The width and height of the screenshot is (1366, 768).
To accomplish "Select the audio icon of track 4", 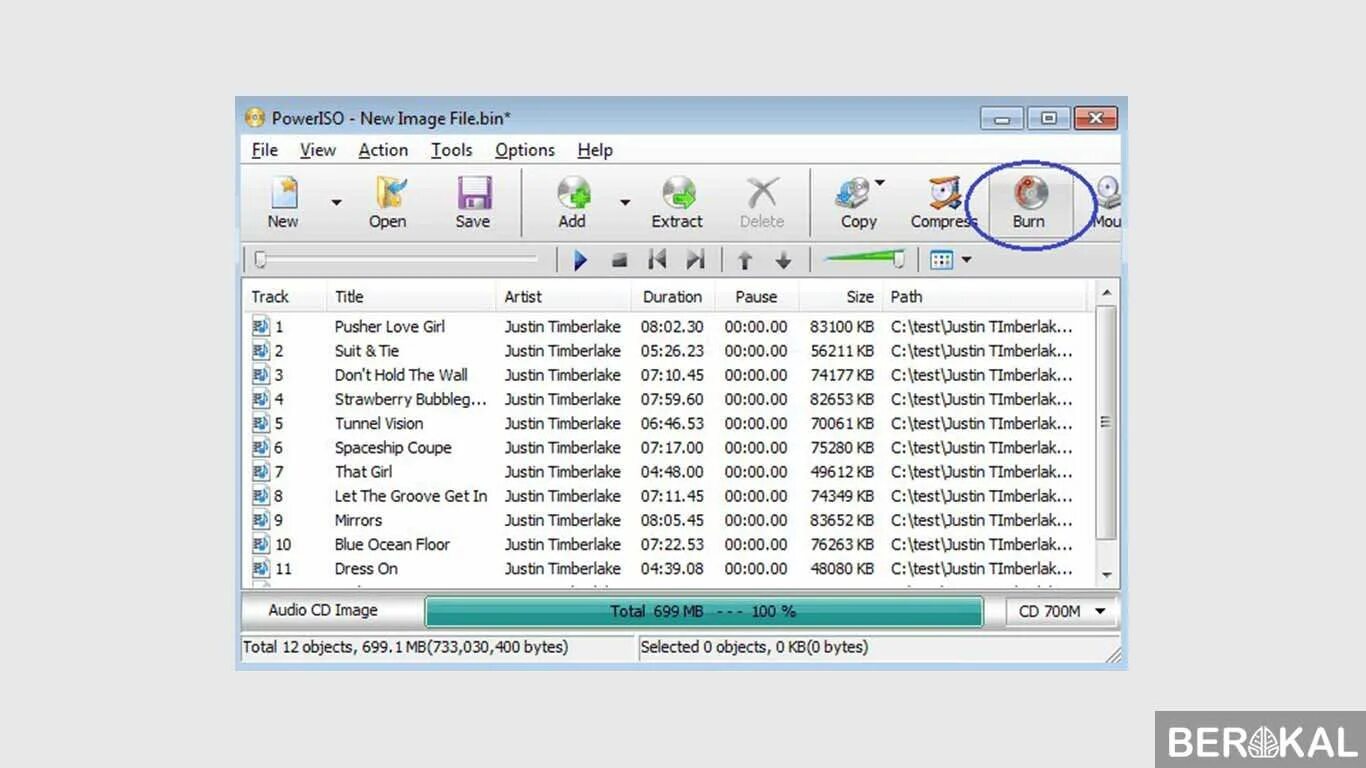I will pos(261,399).
